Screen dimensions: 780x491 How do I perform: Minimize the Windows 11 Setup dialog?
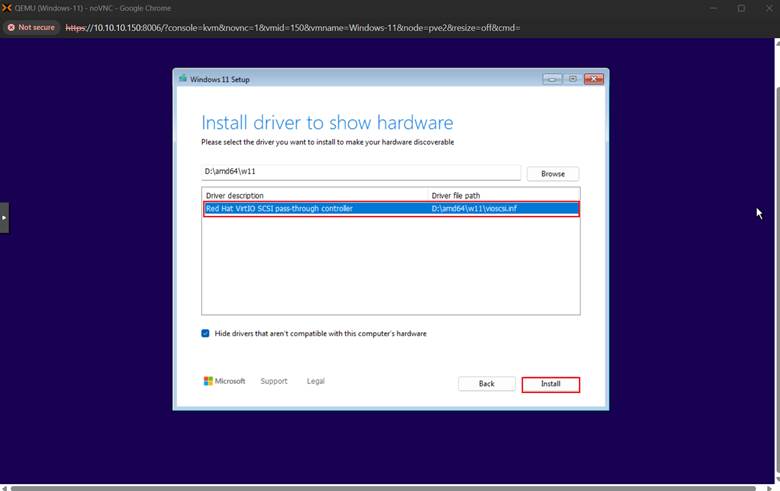(x=552, y=79)
